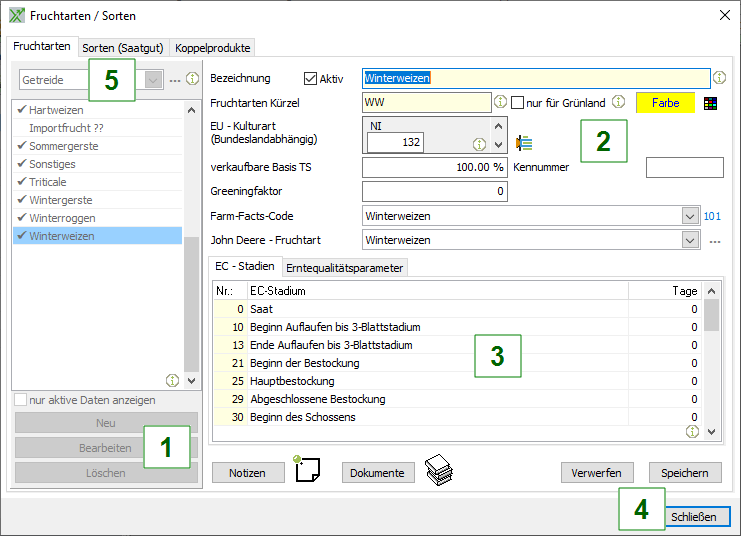
Task: Toggle the Aktiv checkbox
Action: pos(310,78)
